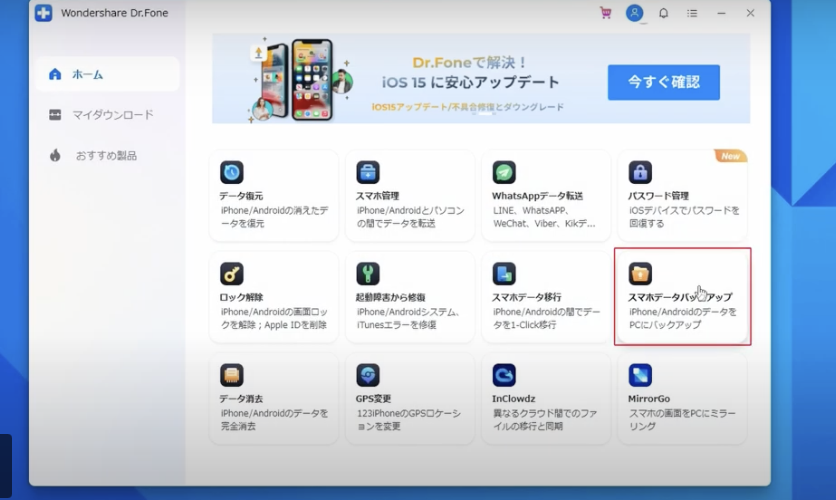Open the InClowdz cloud icon
836x500 pixels.
click(x=504, y=375)
